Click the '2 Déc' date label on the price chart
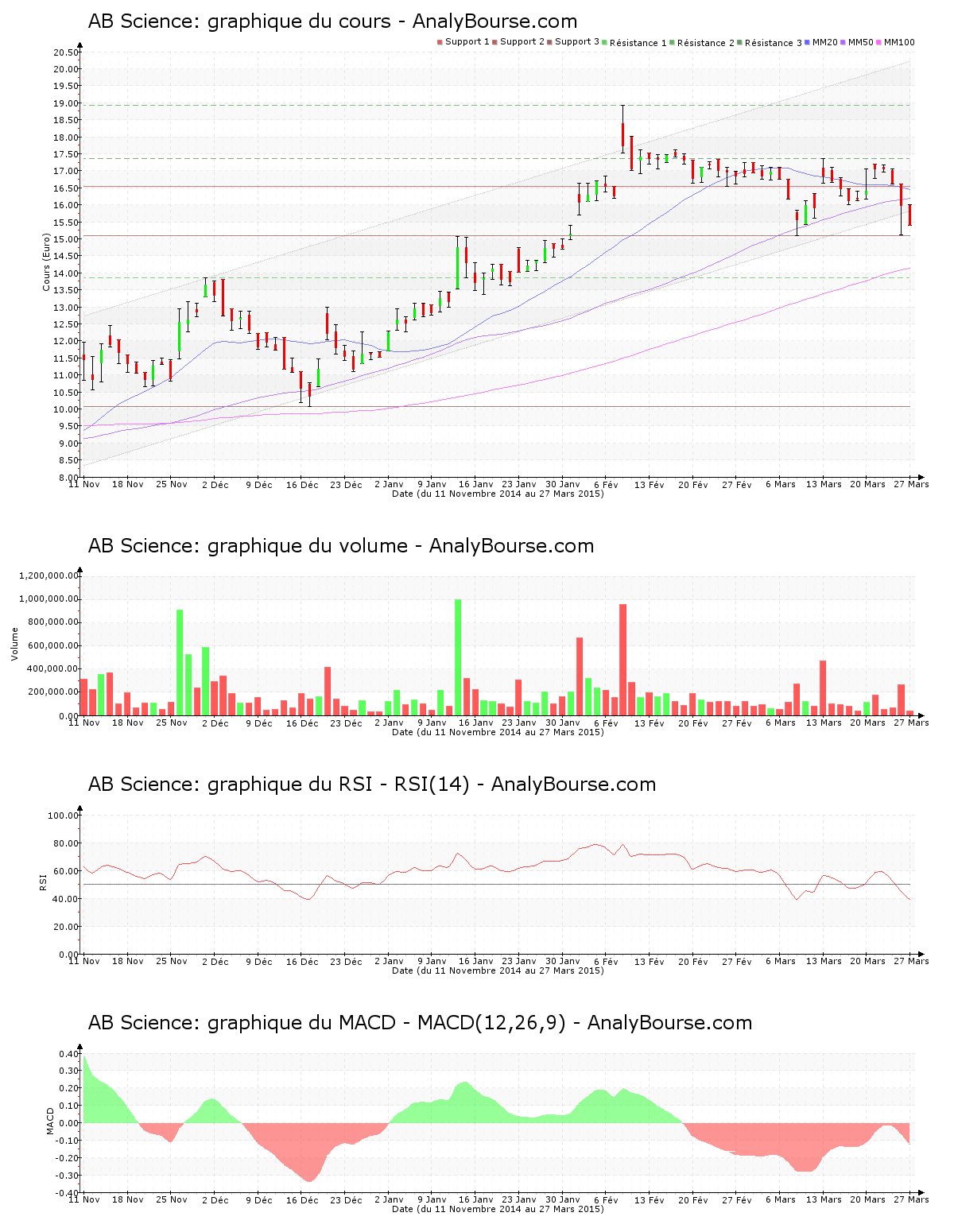Screen dimensions: 954x1232 click(215, 484)
